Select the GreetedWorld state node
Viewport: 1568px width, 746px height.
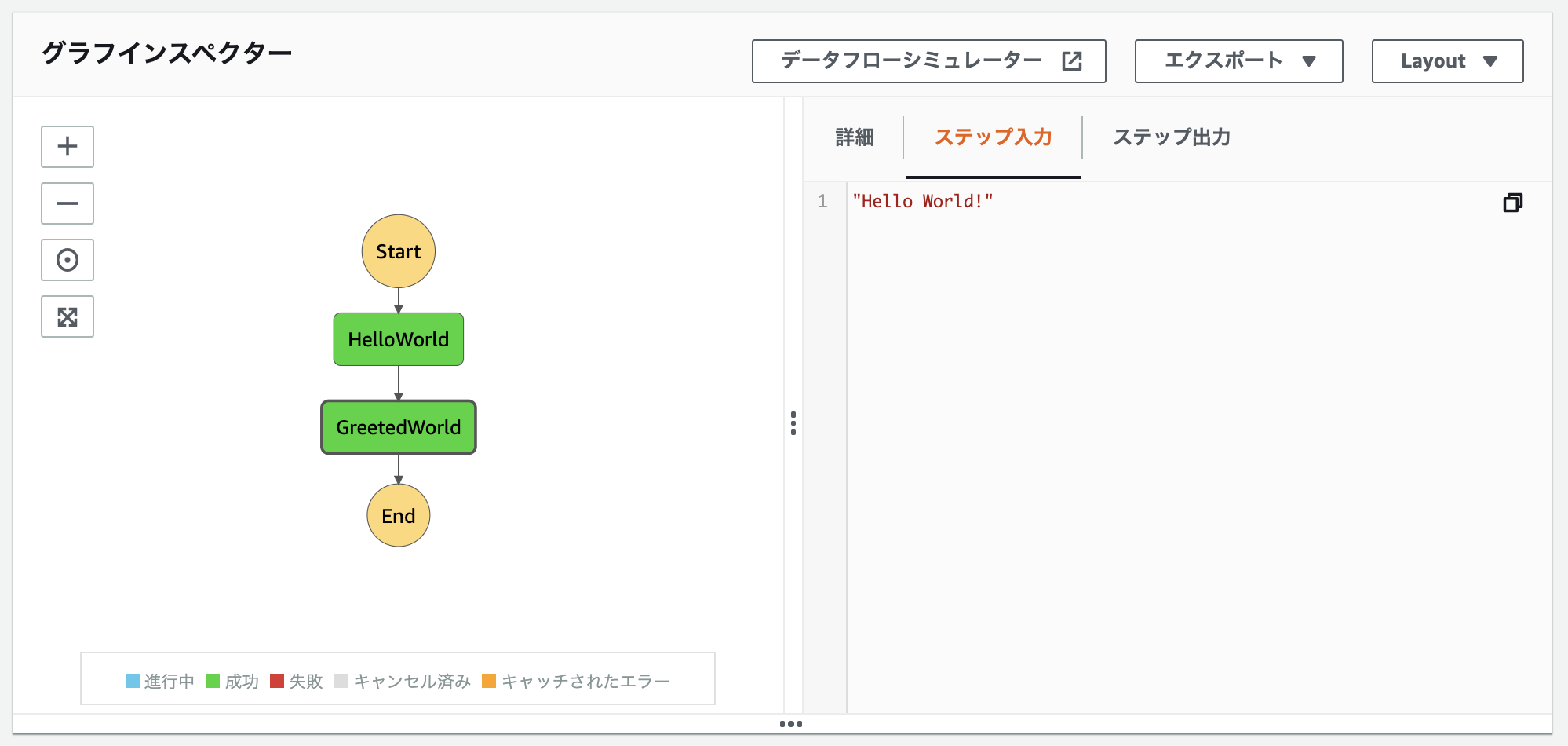click(398, 426)
